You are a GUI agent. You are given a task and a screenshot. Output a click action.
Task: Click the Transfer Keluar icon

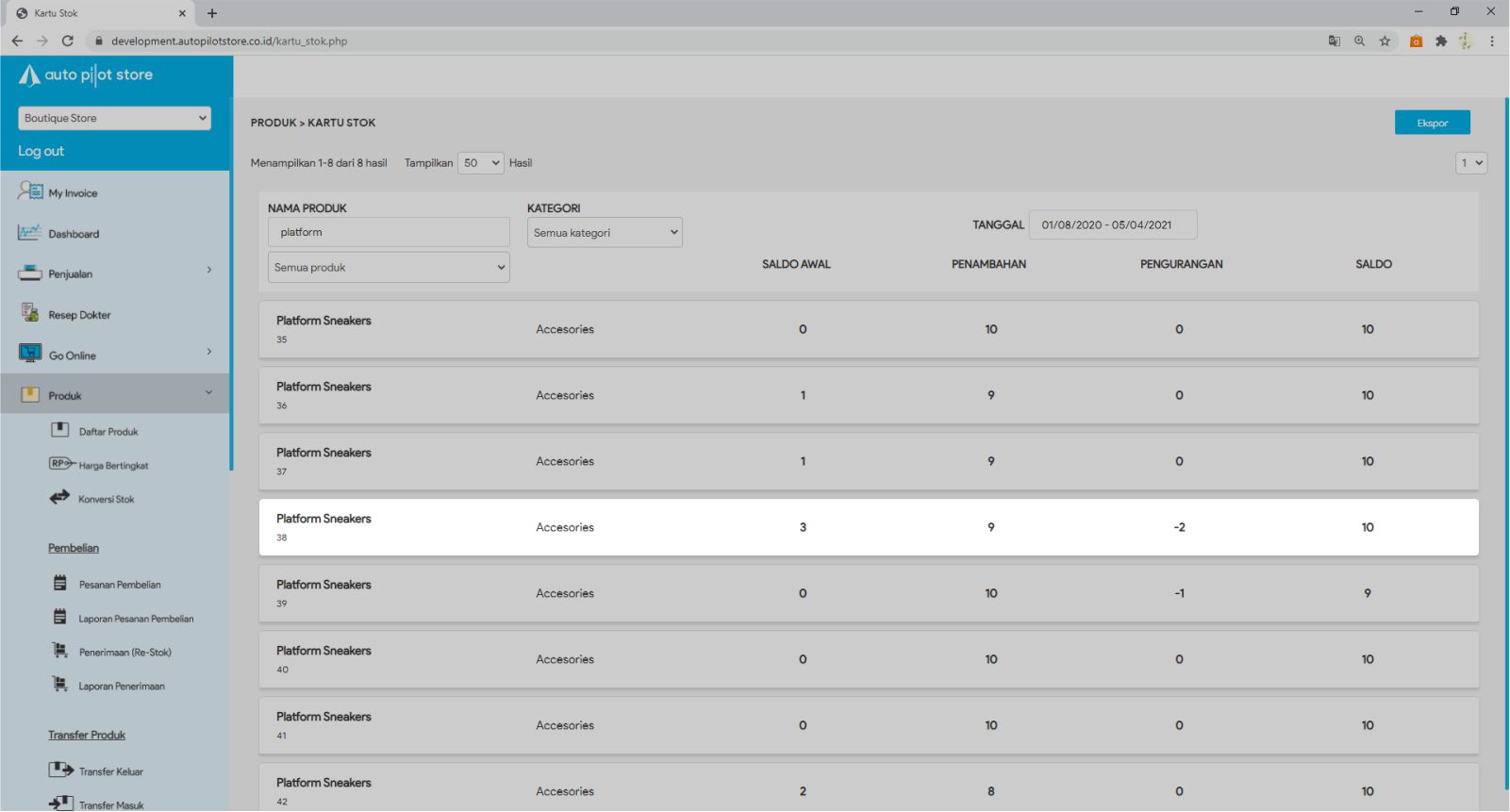(60, 770)
